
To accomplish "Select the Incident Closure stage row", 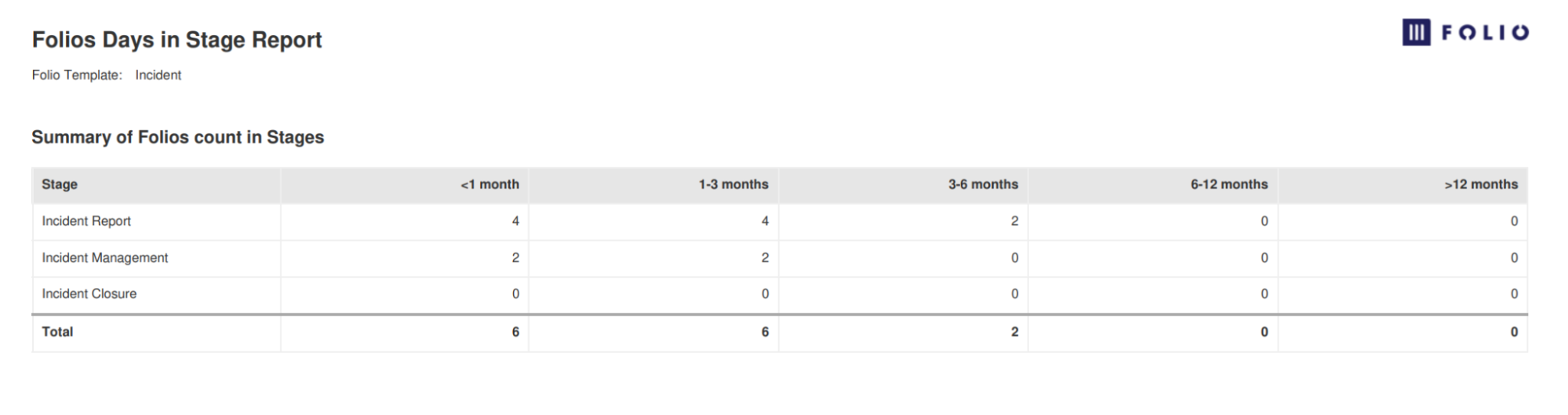I will (89, 294).
